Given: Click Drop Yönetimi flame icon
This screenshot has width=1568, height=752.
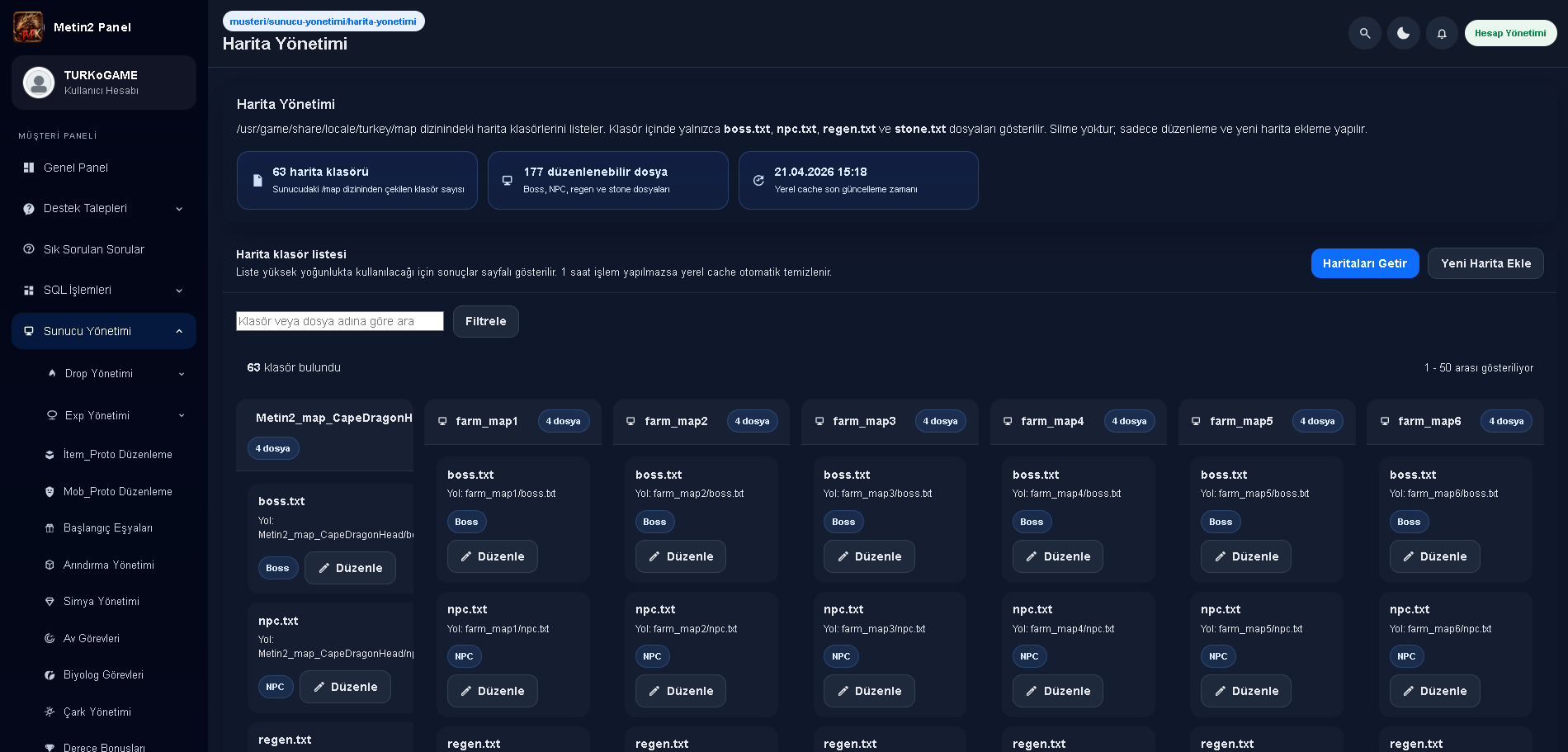Looking at the screenshot, I should pos(52,373).
